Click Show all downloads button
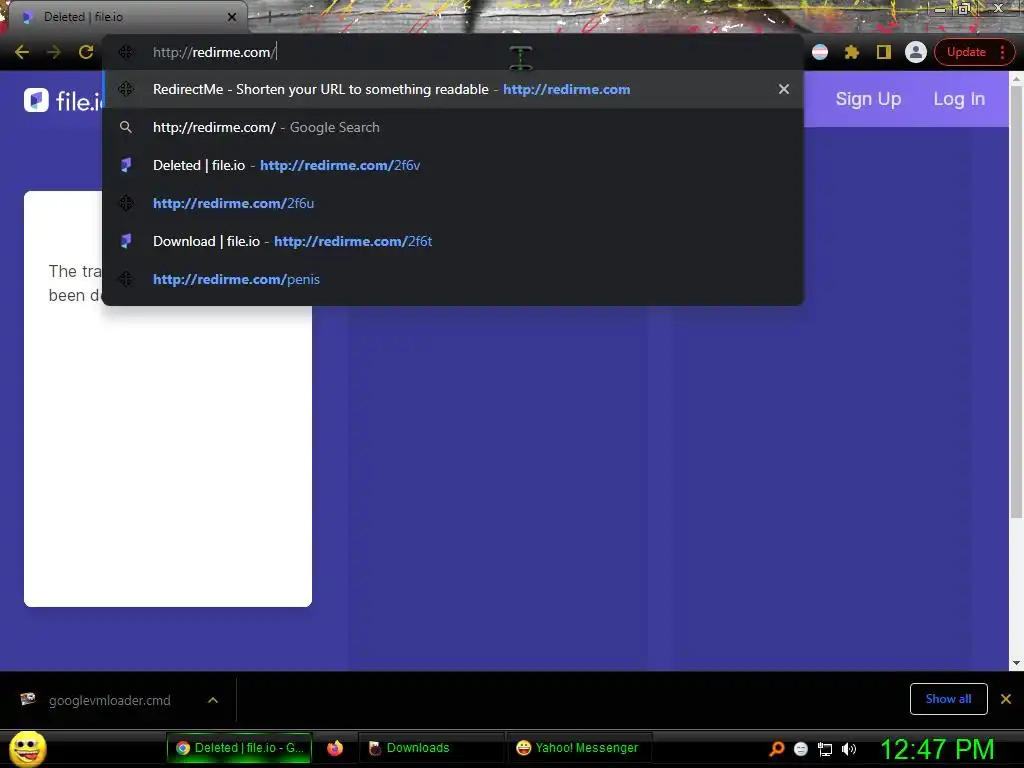The width and height of the screenshot is (1024, 768). click(x=948, y=699)
